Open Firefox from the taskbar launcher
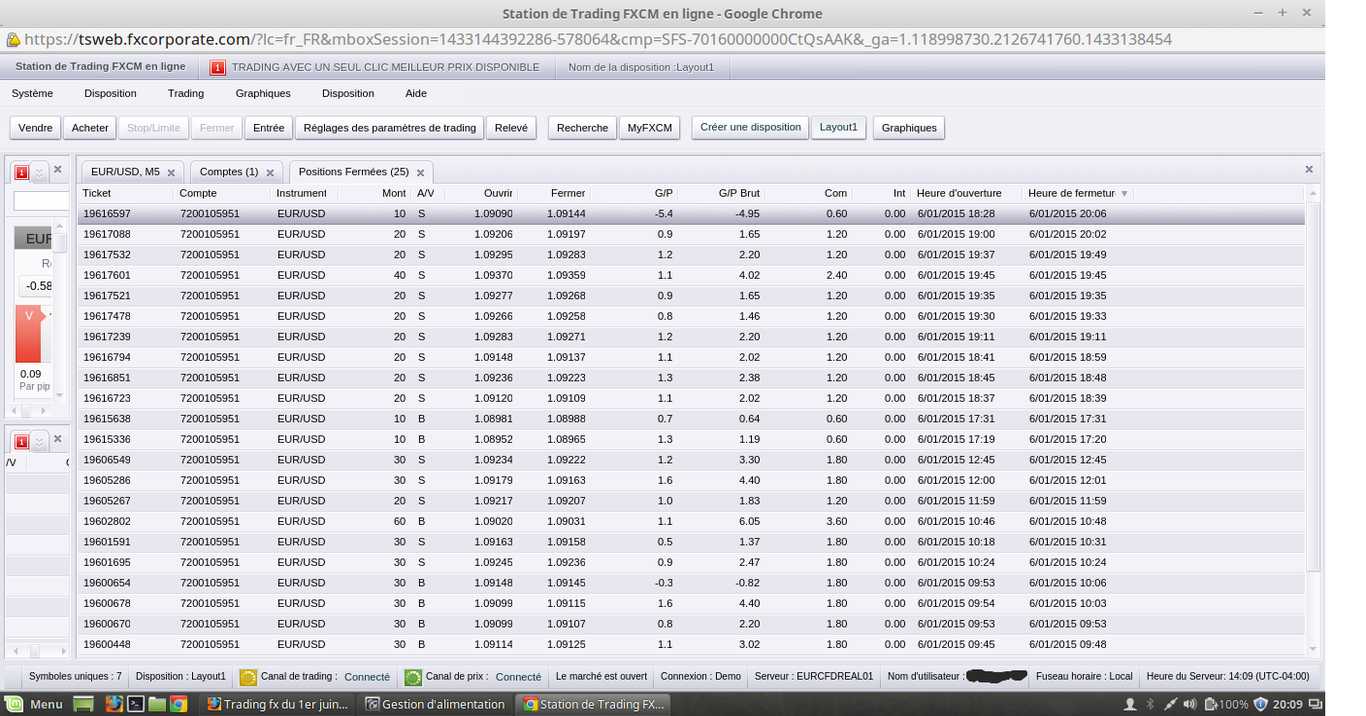This screenshot has width=1366, height=716. click(x=114, y=704)
